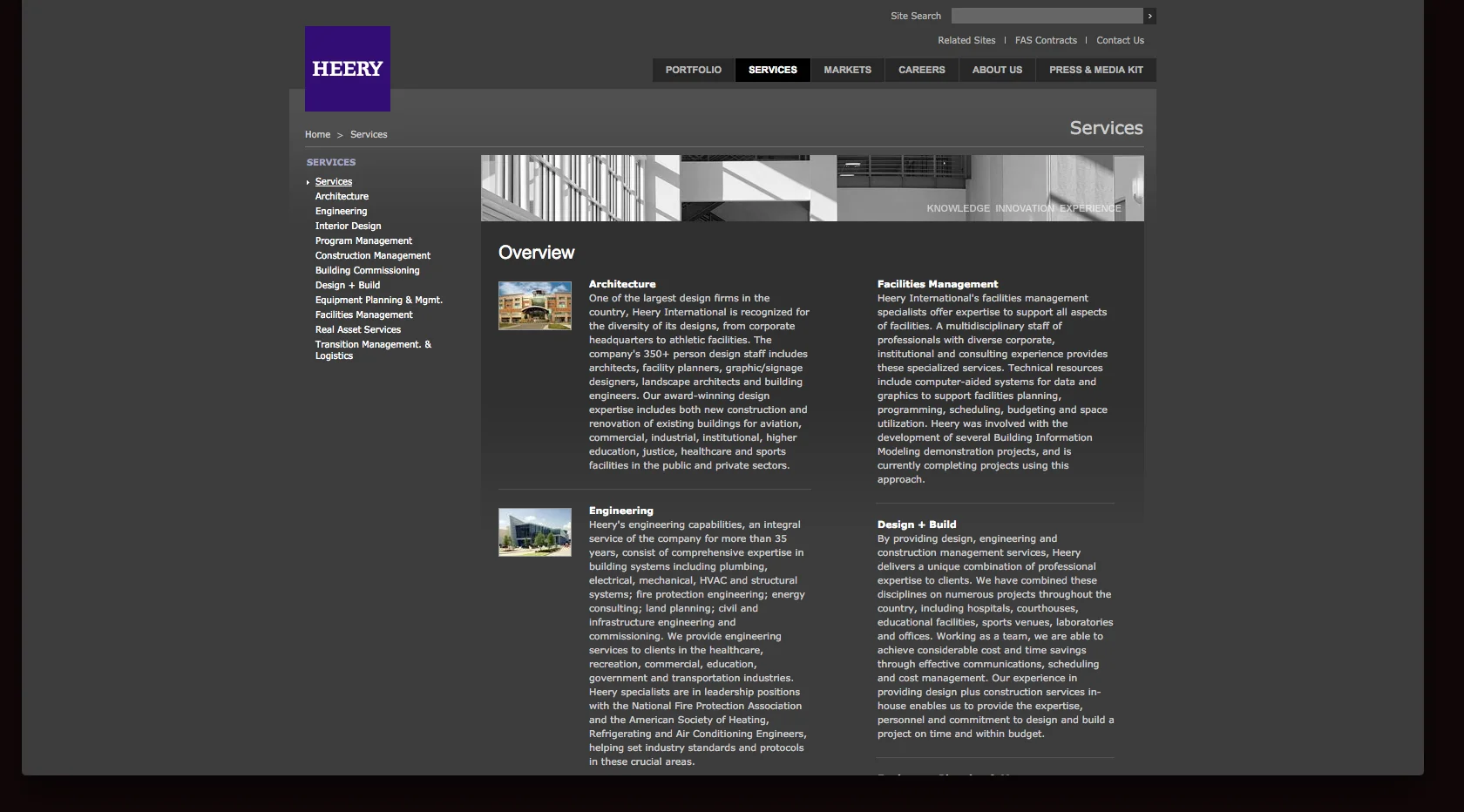1464x812 pixels.
Task: Open the Architecture building thumbnail image
Action: 534,306
